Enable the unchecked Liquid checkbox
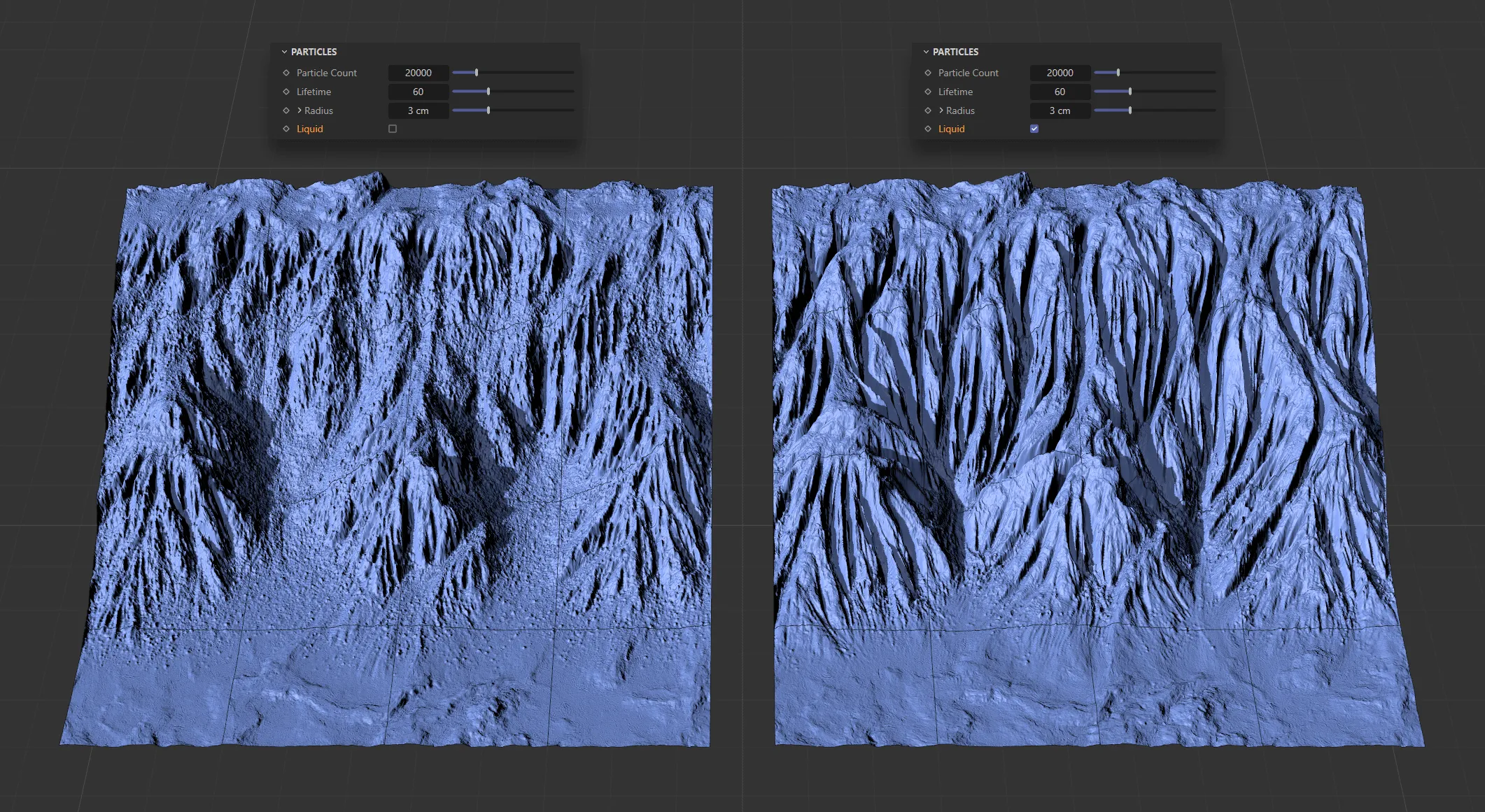The width and height of the screenshot is (1485, 812). 393,129
